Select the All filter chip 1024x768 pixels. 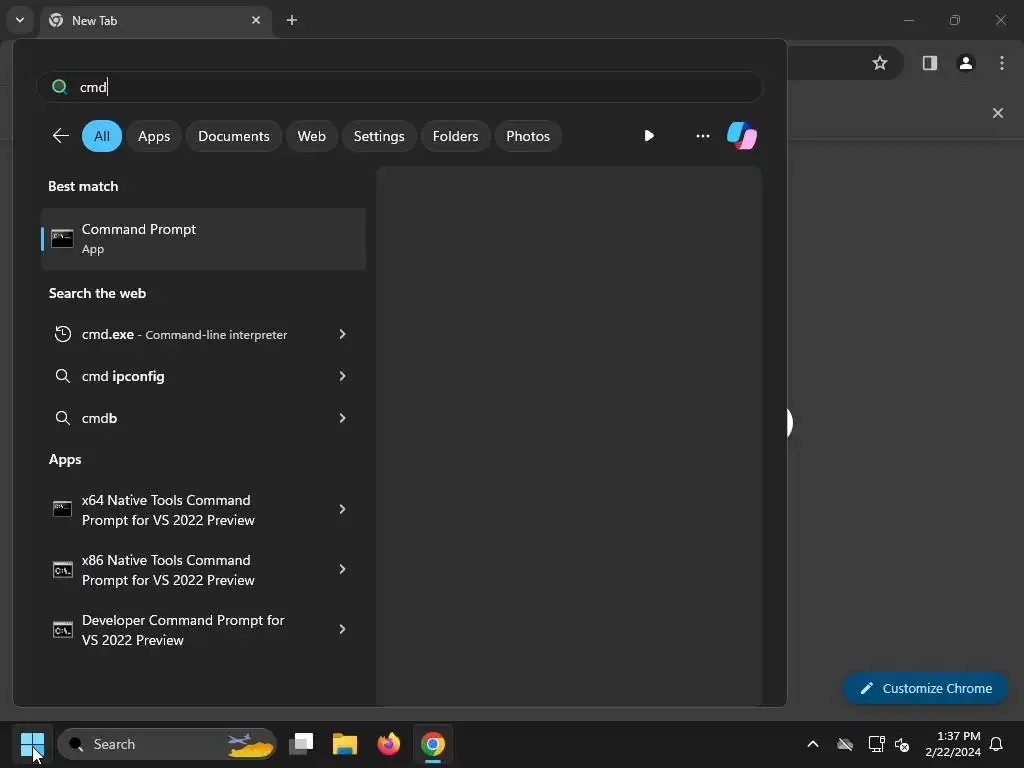(102, 136)
